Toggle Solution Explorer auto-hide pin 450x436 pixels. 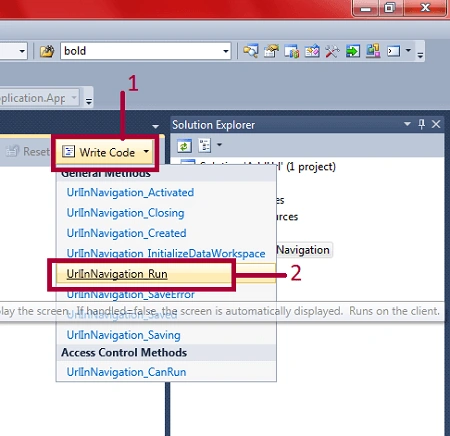(422, 124)
